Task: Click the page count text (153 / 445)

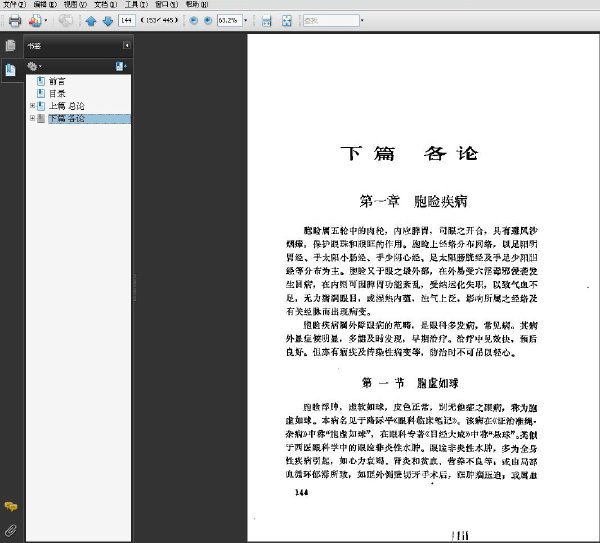Action: click(x=160, y=20)
